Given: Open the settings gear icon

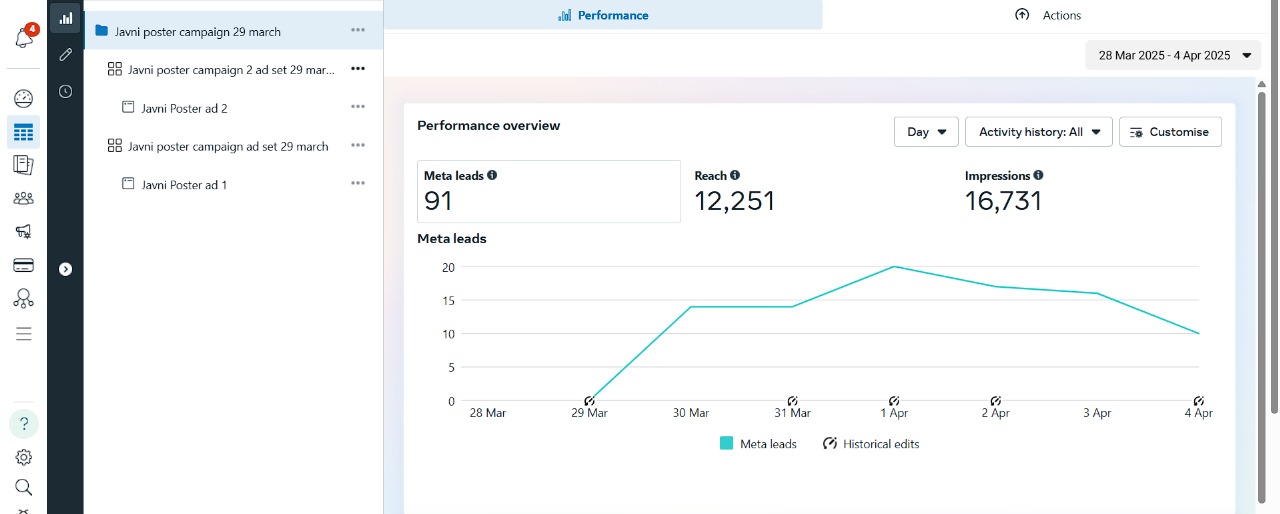Looking at the screenshot, I should (24, 457).
